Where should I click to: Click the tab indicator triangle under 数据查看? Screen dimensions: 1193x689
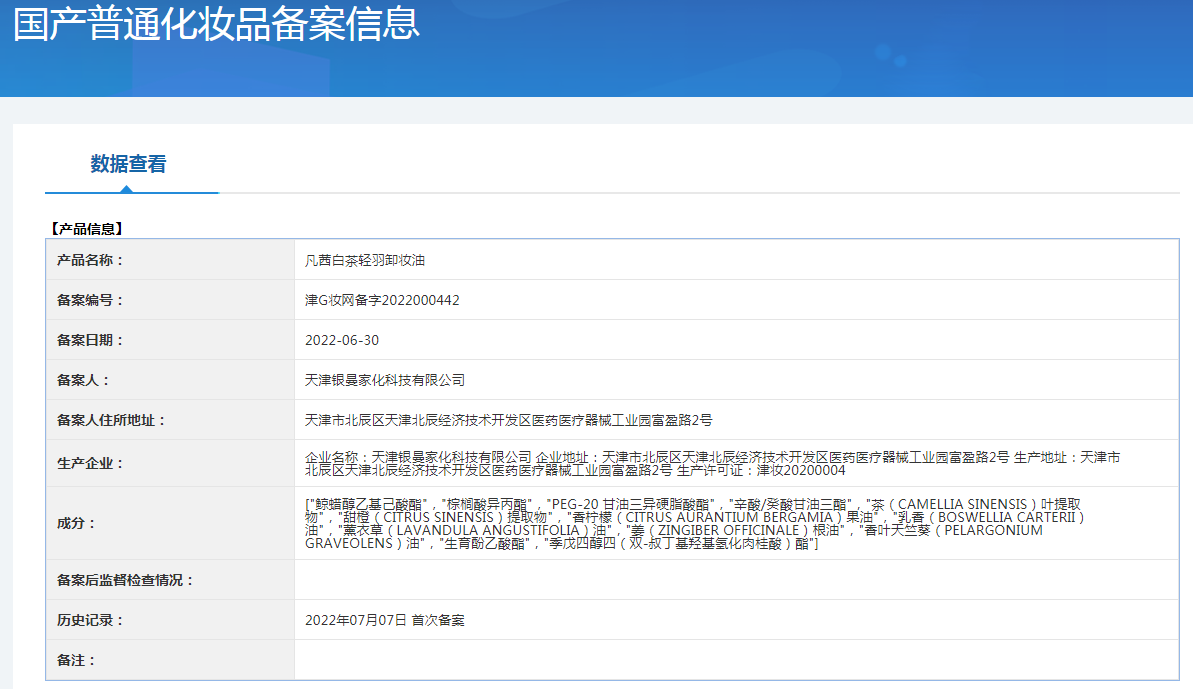click(x=126, y=188)
